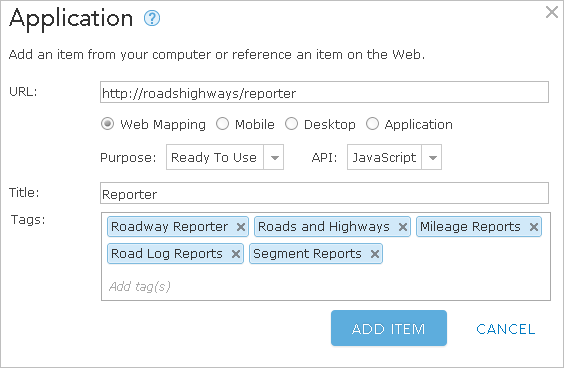
Task: Click the ADD ITEM button
Action: point(389,328)
